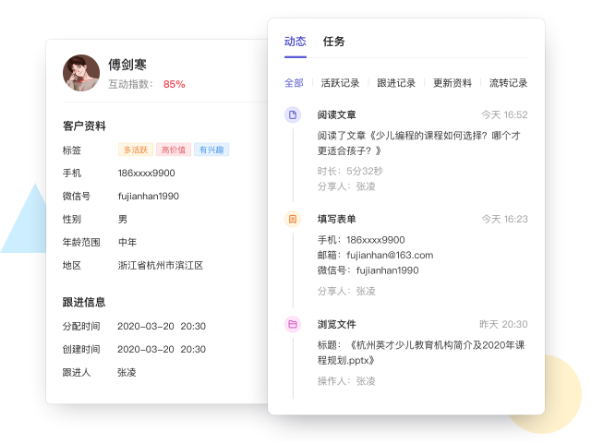Viewport: 591px width, 442px height.
Task: Click the 高价值 tag
Action: point(173,150)
